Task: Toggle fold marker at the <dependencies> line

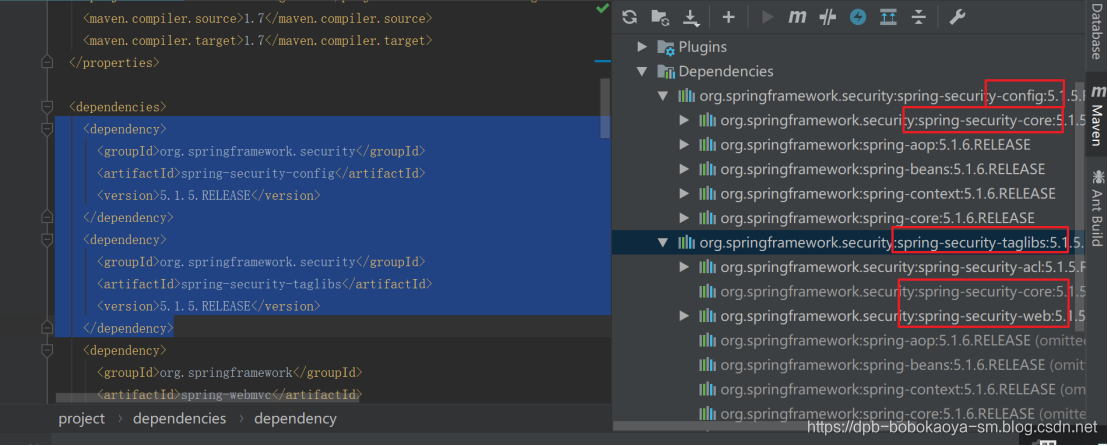Action: pyautogui.click(x=47, y=107)
